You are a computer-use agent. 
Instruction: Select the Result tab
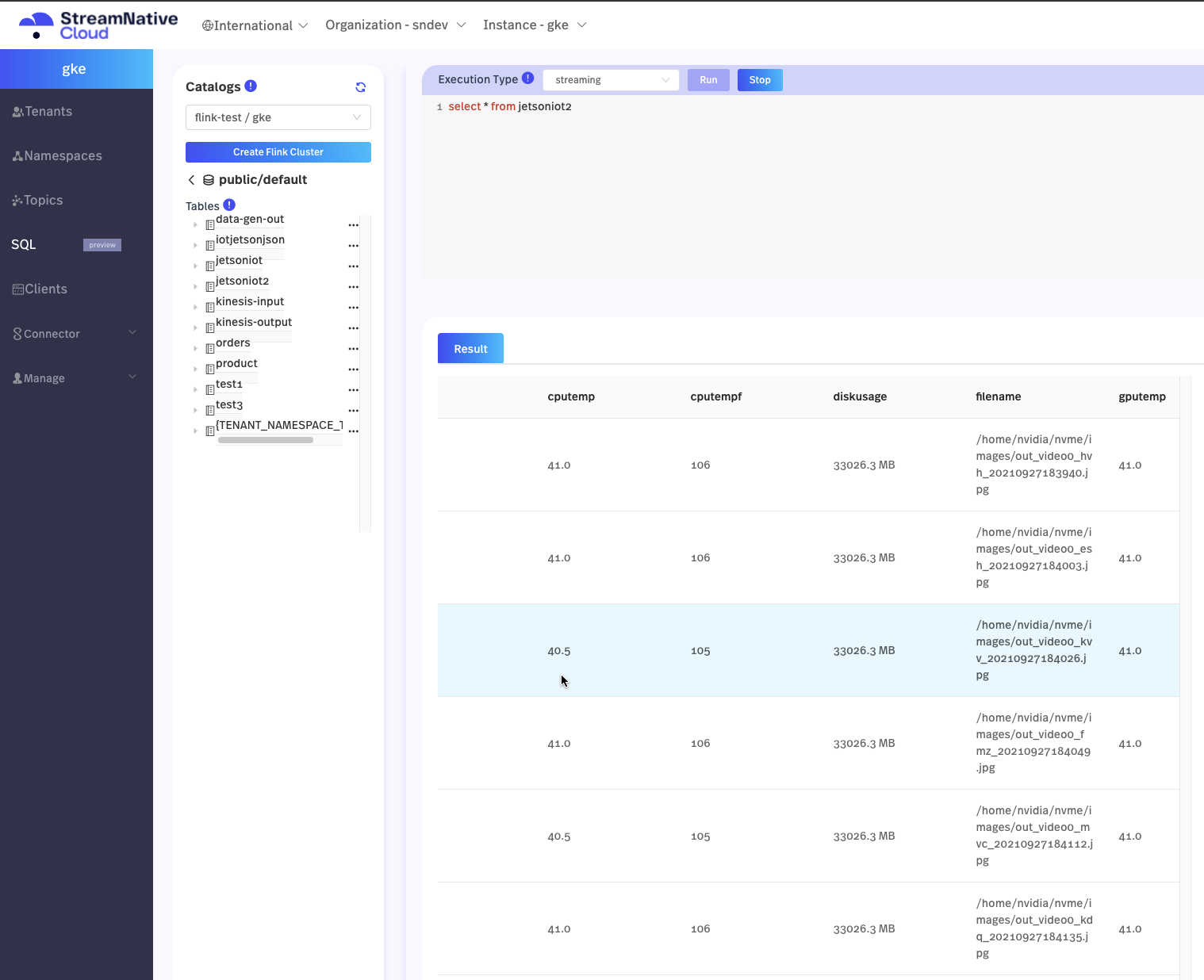click(470, 349)
